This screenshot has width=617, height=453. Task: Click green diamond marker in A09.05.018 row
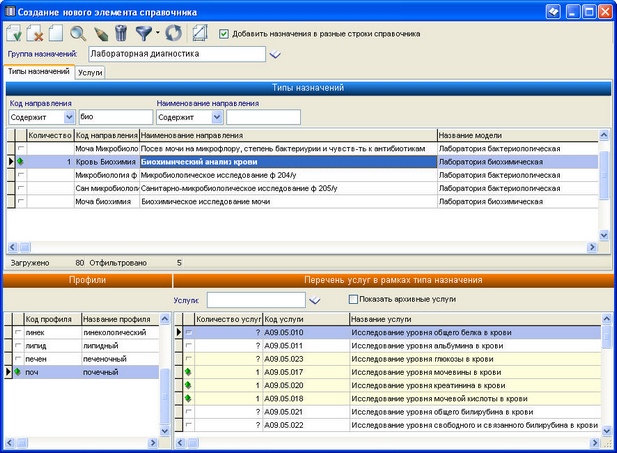pos(188,398)
